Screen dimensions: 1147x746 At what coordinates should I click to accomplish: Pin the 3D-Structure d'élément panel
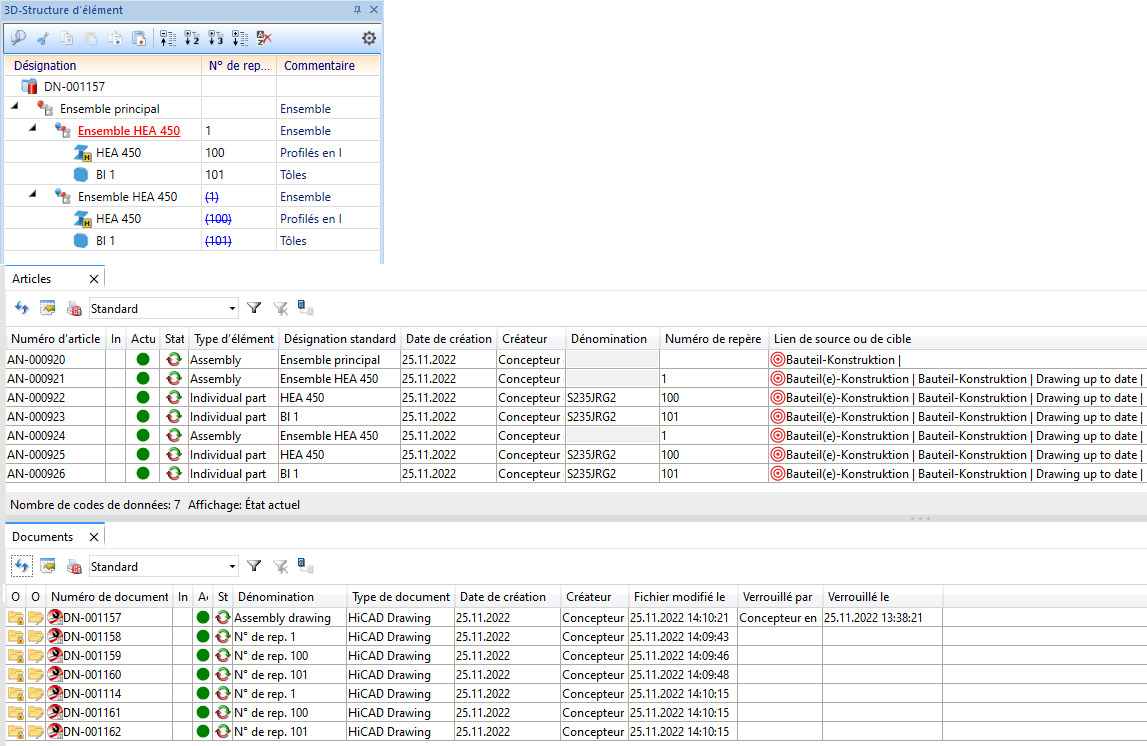pos(358,10)
